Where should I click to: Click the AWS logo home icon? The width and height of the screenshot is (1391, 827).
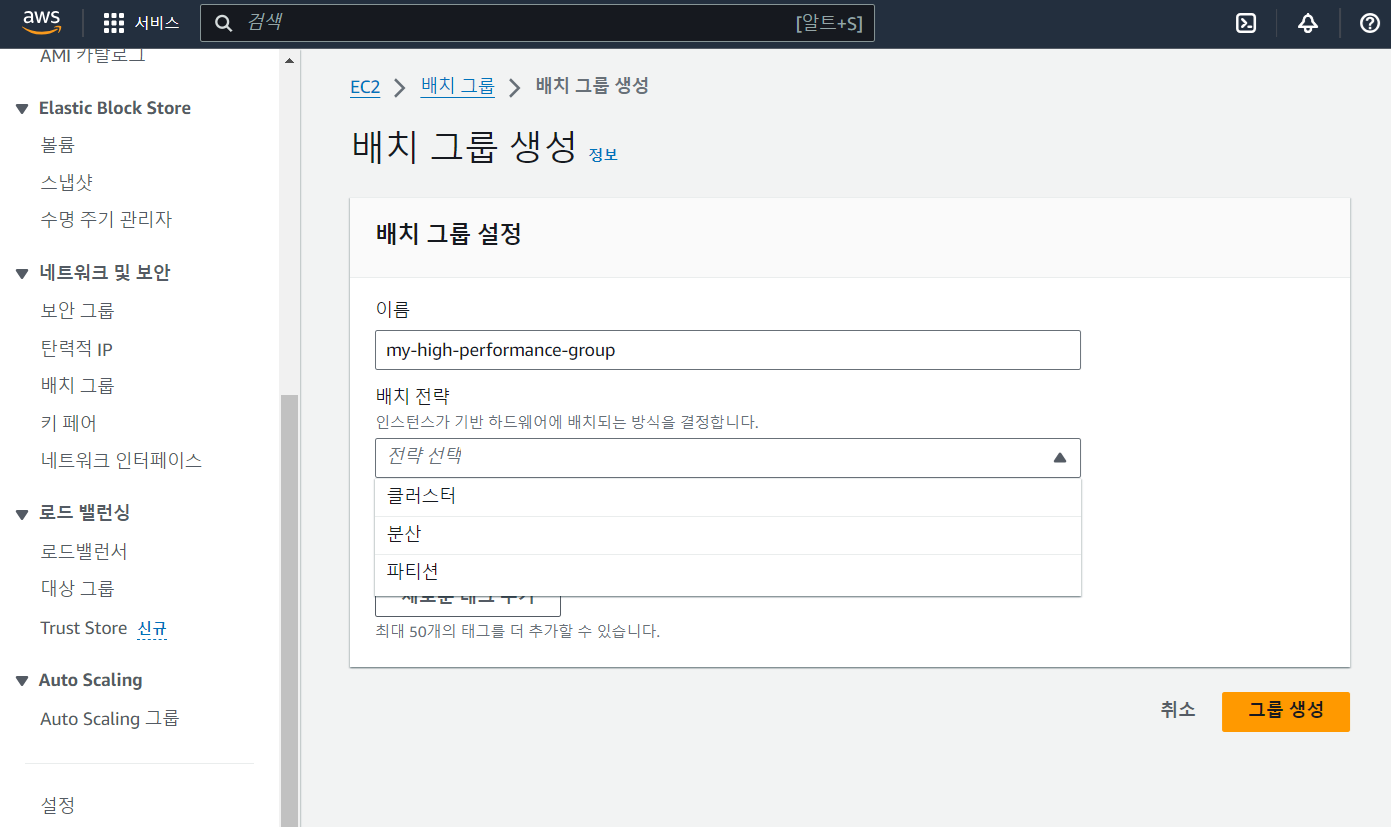pyautogui.click(x=42, y=22)
